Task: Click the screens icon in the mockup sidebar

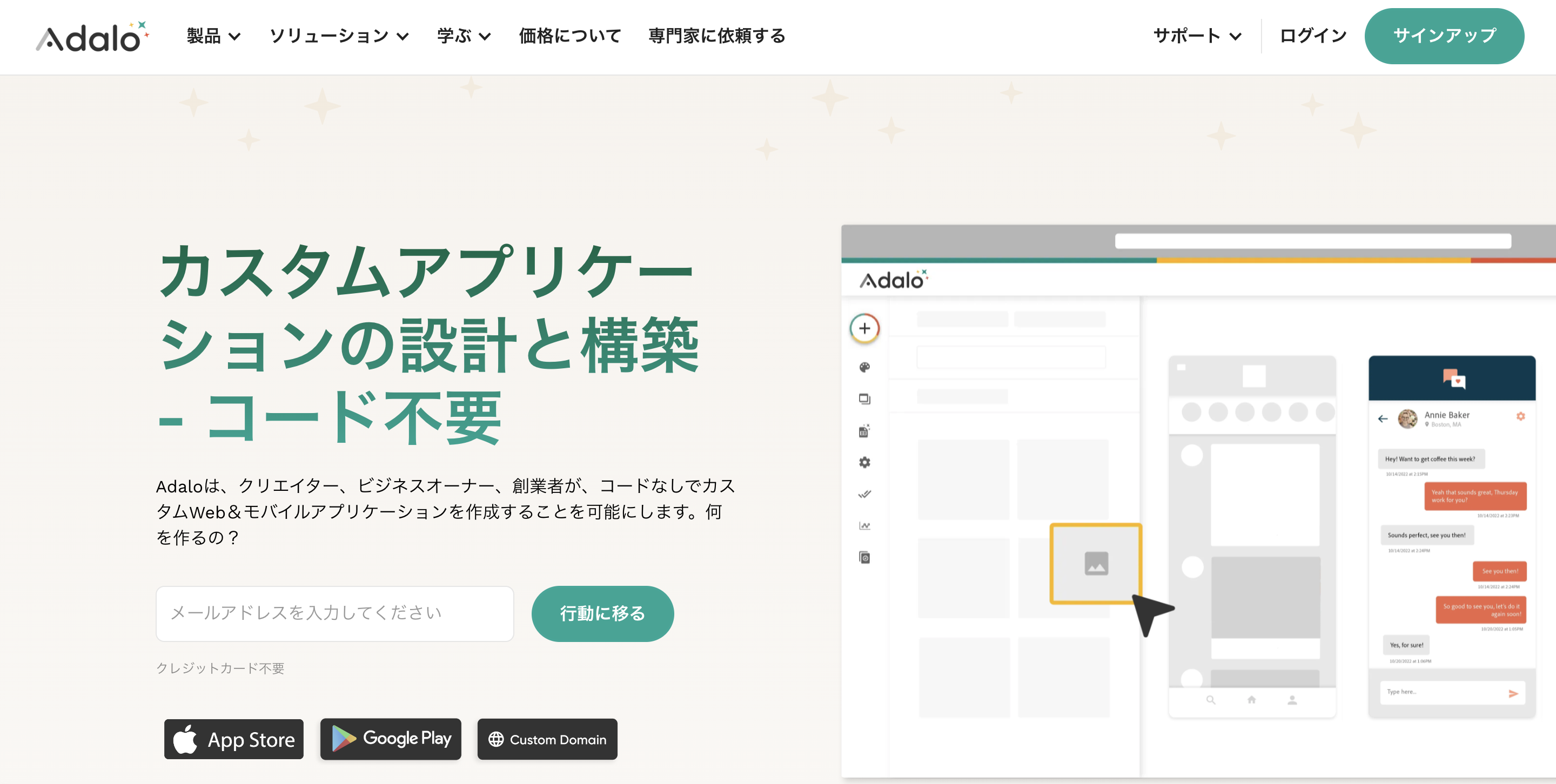Action: click(864, 399)
